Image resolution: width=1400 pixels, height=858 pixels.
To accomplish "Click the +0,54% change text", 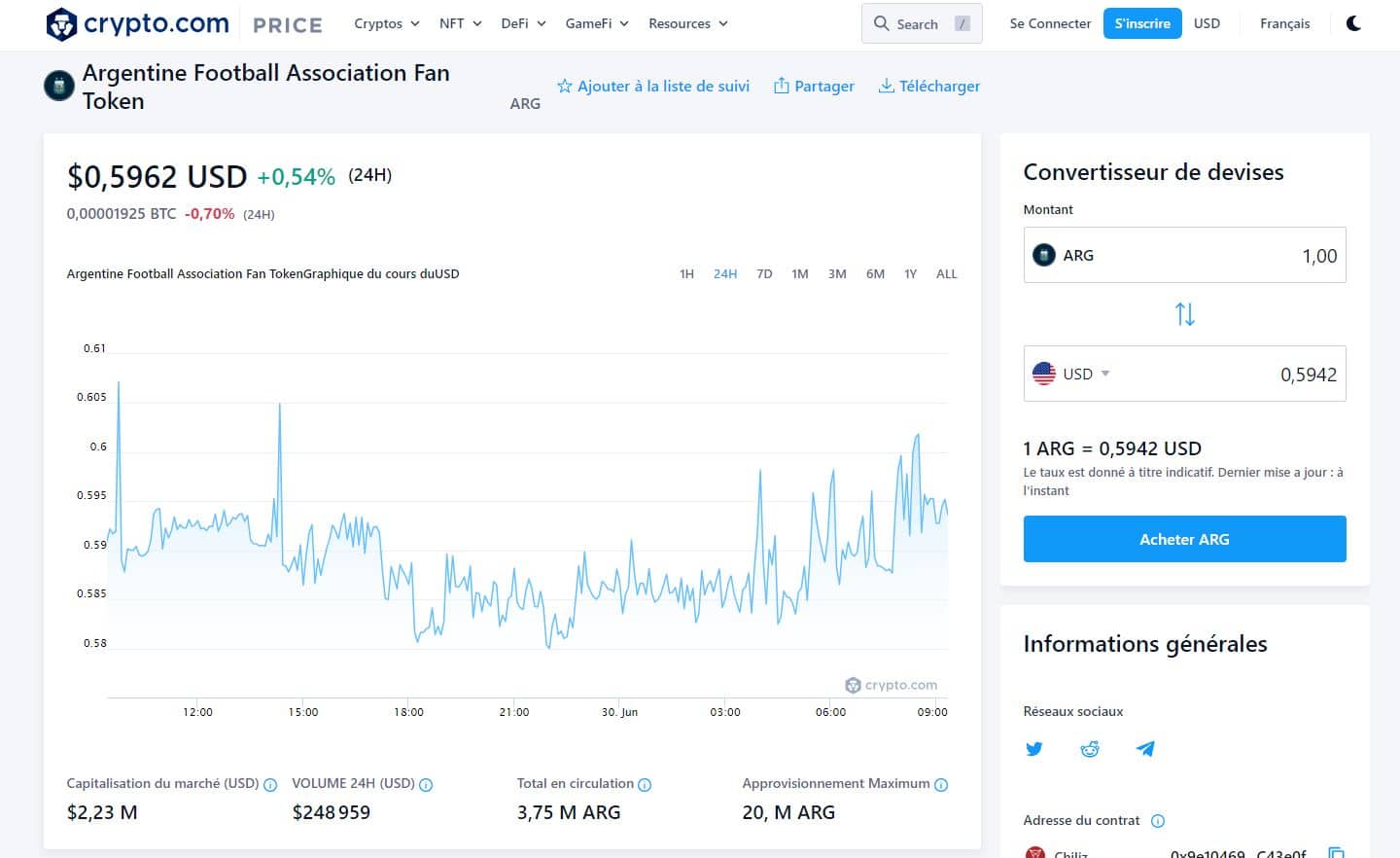I will click(x=296, y=177).
